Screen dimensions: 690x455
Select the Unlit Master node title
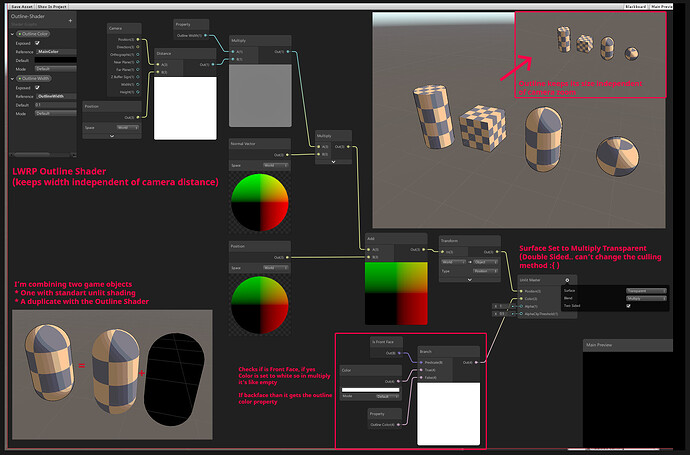[530, 280]
